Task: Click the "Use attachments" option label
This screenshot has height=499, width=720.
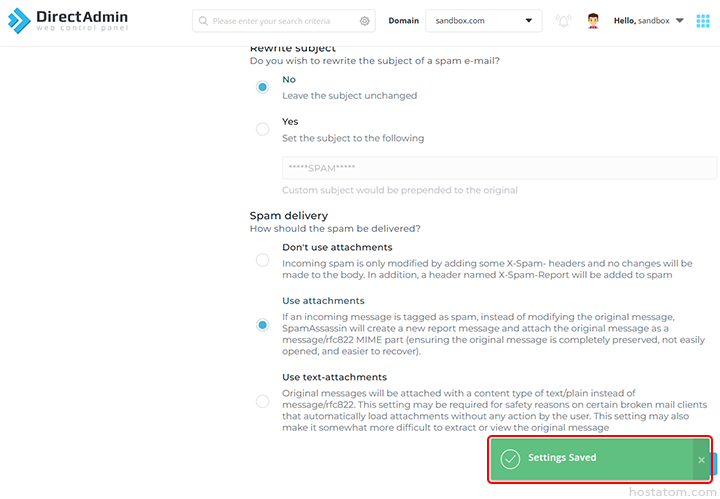Action: pos(323,300)
